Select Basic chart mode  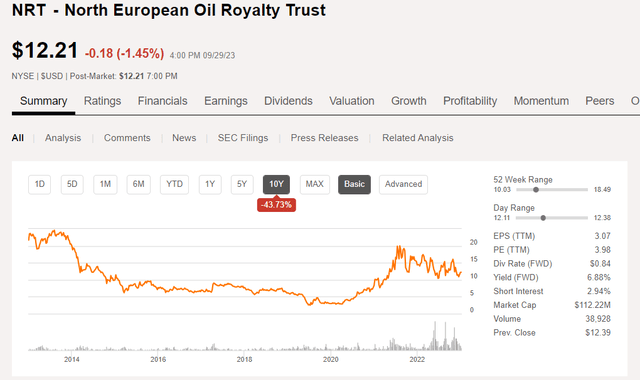[354, 184]
